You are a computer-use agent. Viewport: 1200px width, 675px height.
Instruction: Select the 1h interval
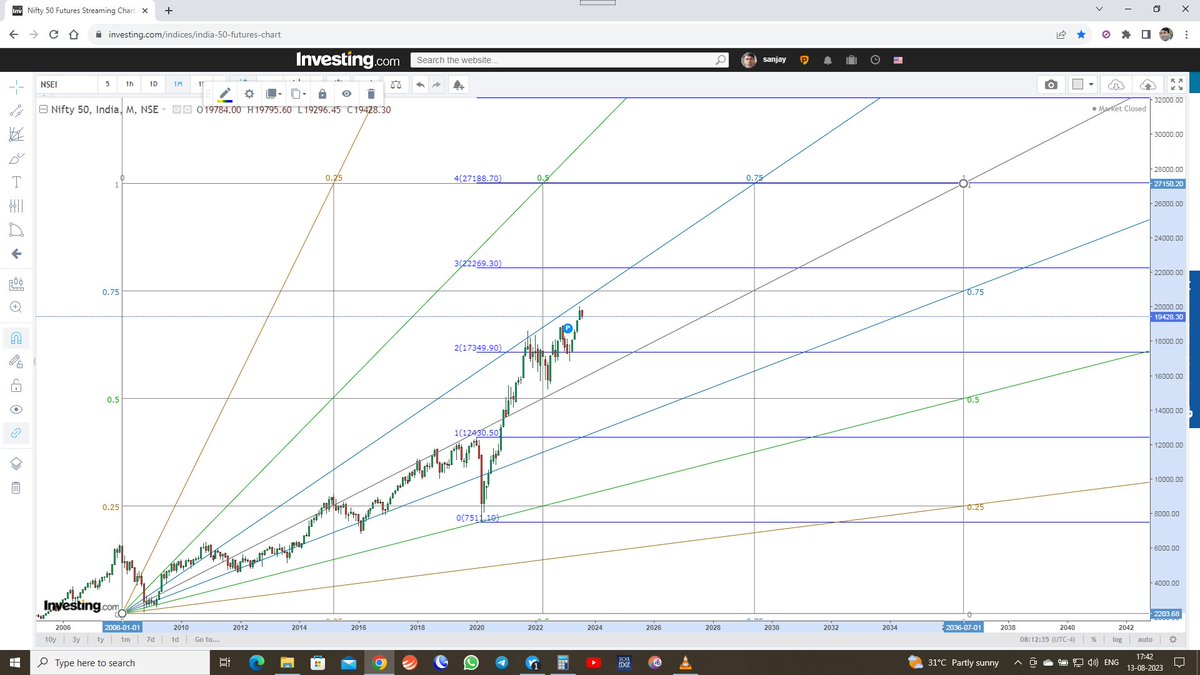[130, 85]
